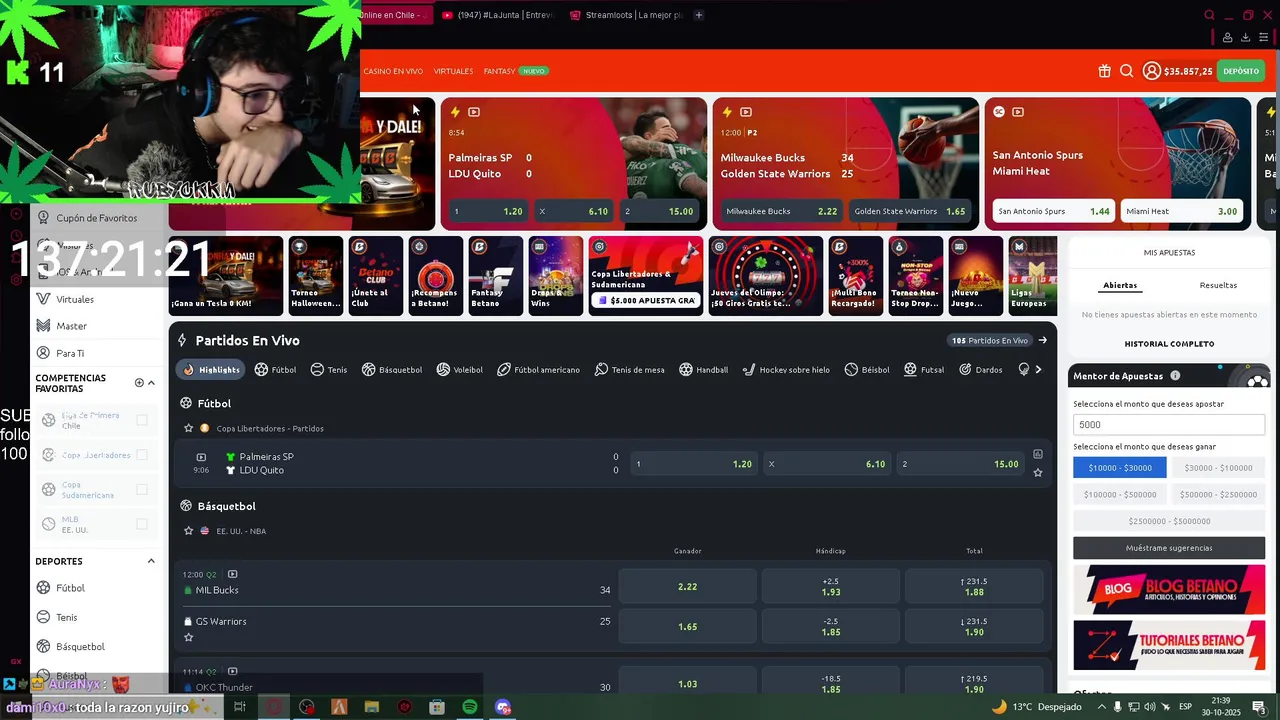Screen dimensions: 1280x720
Task: Open live stream icon for Palmeiras match row
Action: click(201, 457)
